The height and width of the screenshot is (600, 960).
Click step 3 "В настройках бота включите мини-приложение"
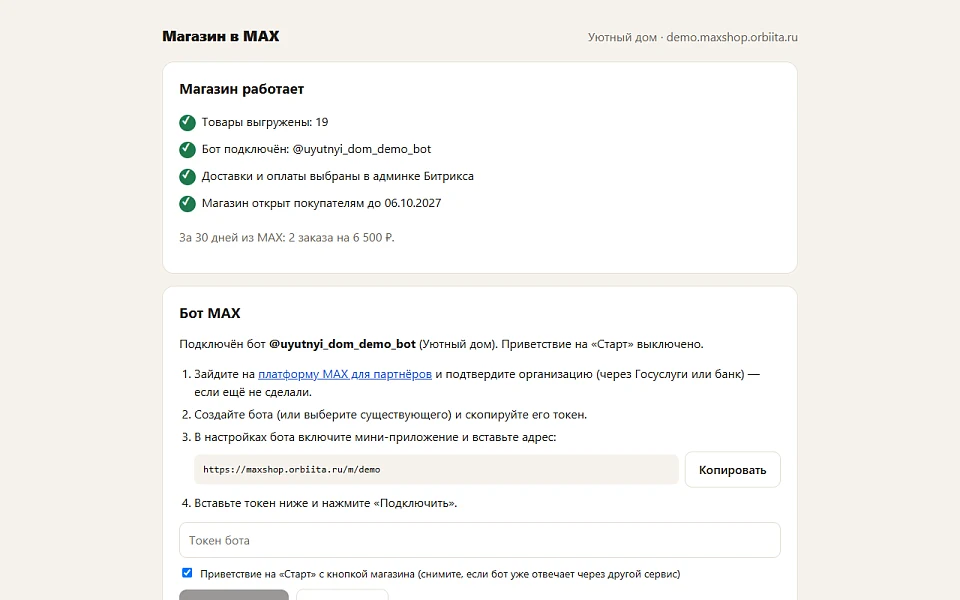375,437
